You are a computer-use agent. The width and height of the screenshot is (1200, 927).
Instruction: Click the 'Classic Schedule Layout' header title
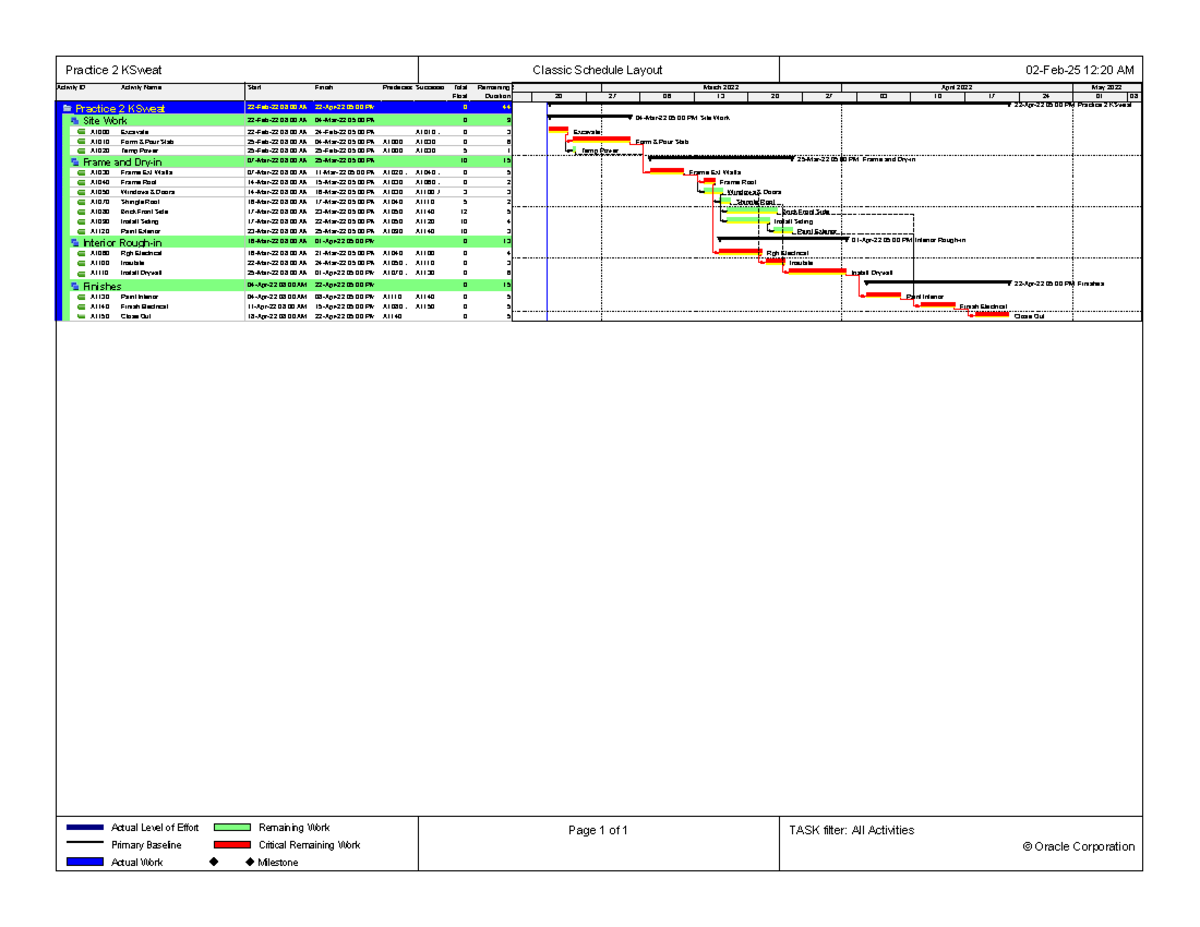click(x=597, y=70)
